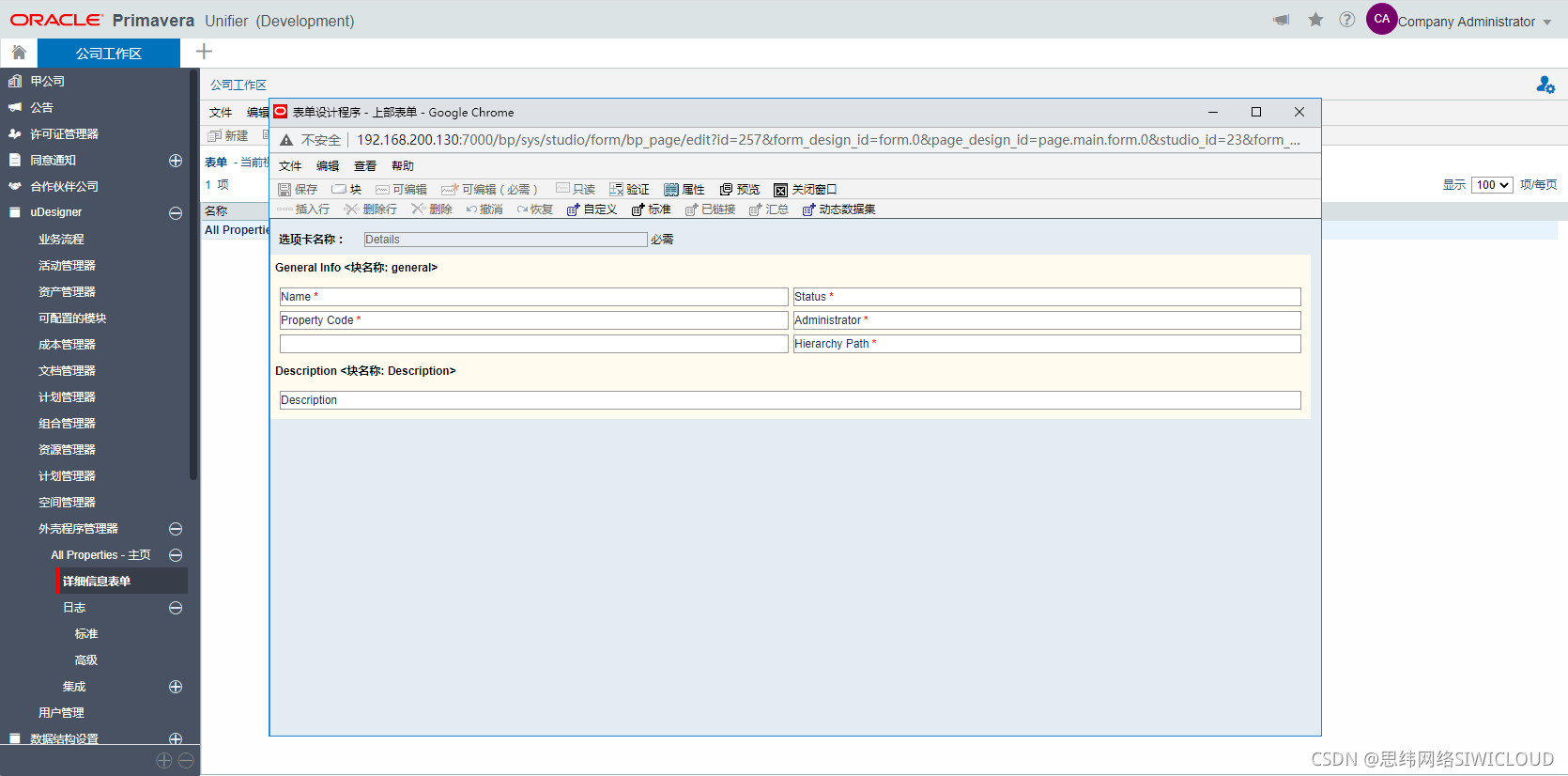Click the Administrator form field

1047,320
